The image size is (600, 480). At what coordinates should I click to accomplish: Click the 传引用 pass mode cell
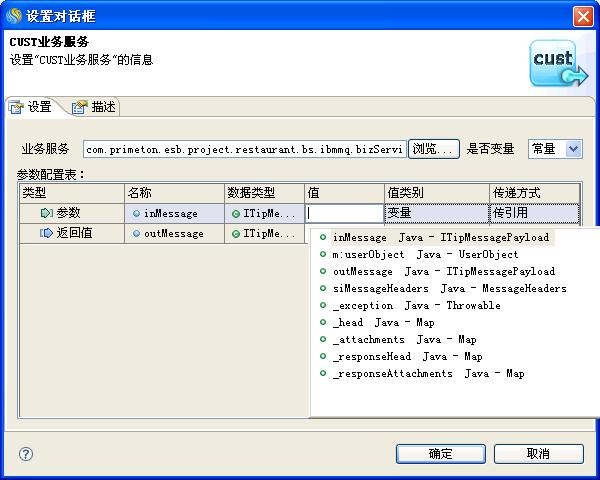click(535, 213)
